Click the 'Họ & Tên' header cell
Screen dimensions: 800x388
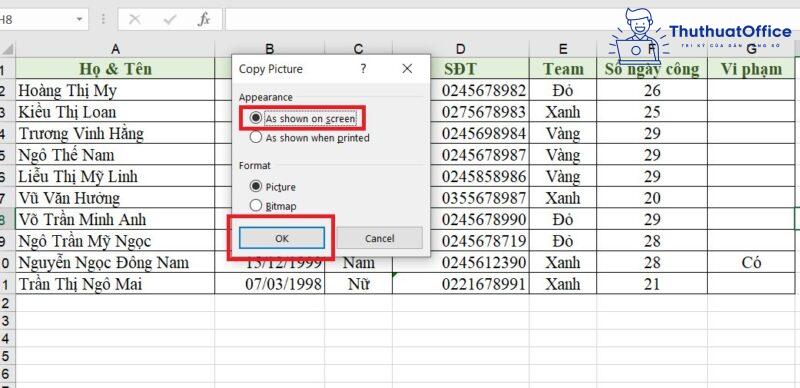click(x=115, y=68)
